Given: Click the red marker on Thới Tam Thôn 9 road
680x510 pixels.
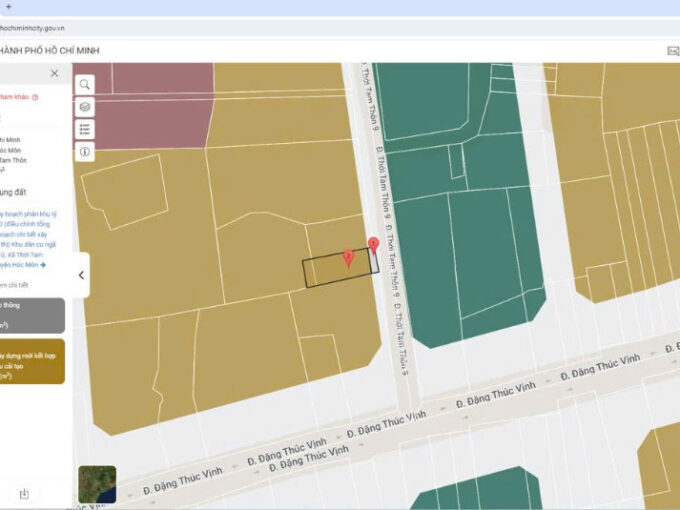Looking at the screenshot, I should click(373, 243).
